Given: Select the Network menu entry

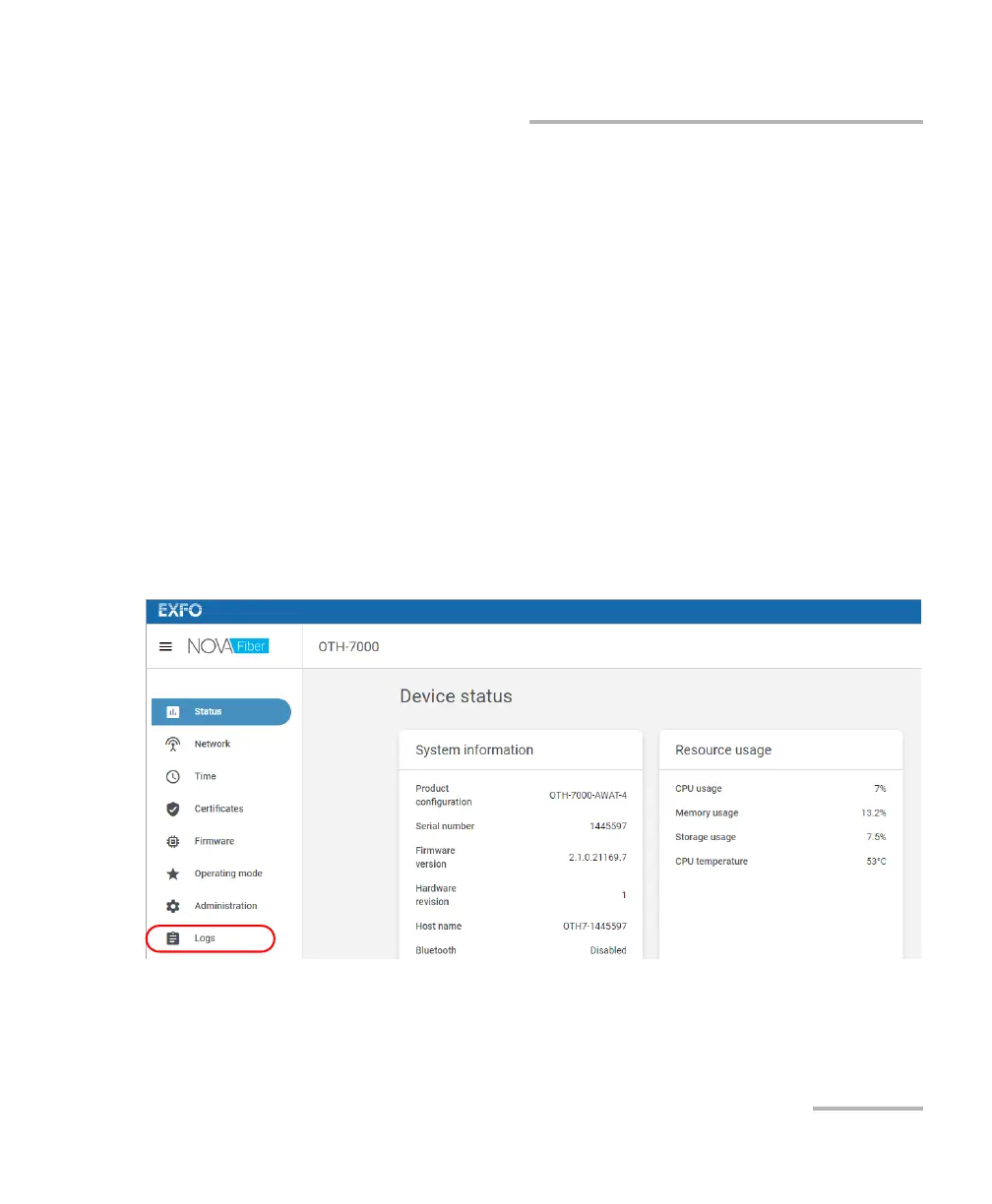Looking at the screenshot, I should click(213, 744).
